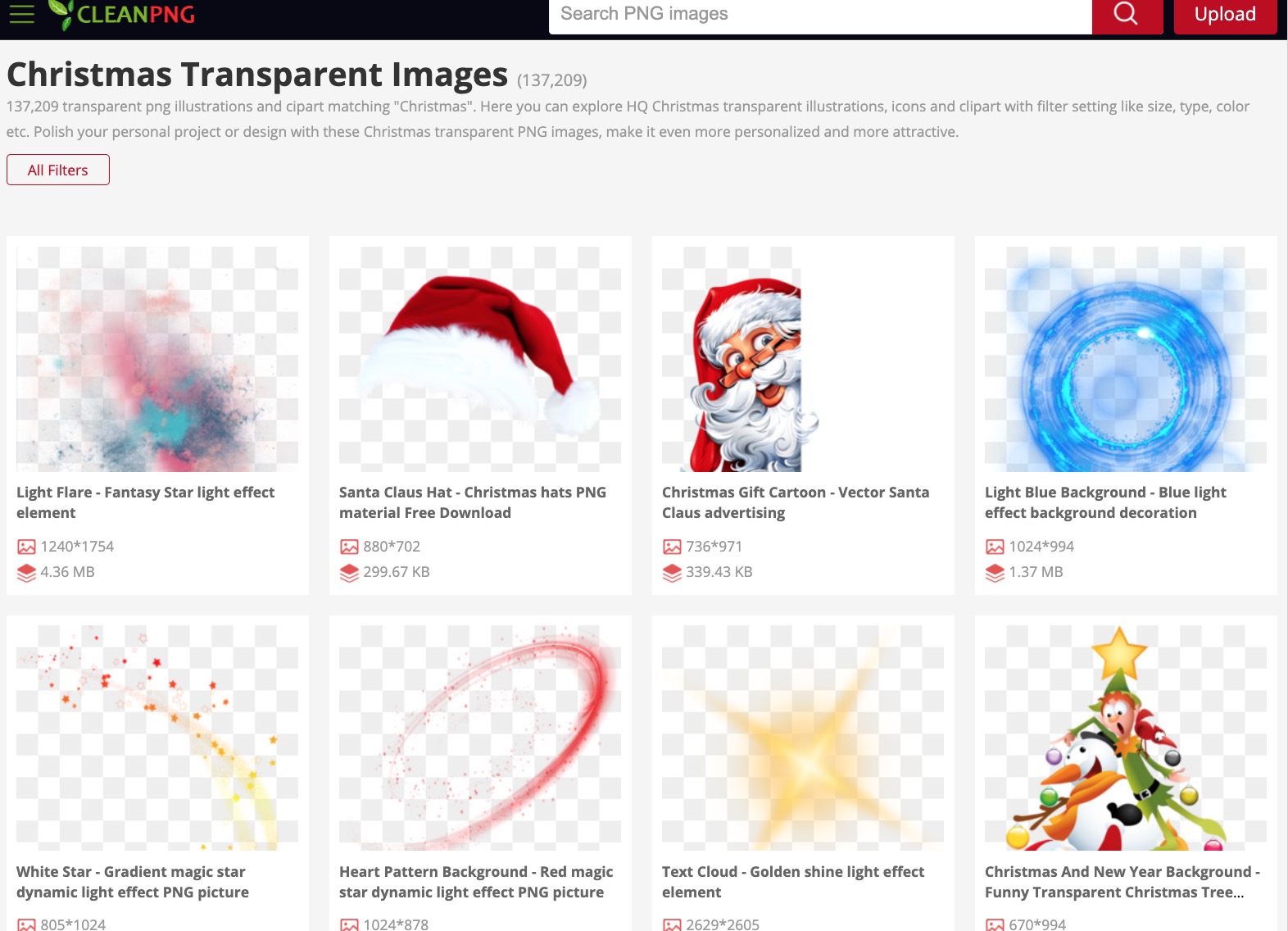The width and height of the screenshot is (1288, 931).
Task: Click file-size layers icon beside 339.43 KB
Action: point(672,572)
